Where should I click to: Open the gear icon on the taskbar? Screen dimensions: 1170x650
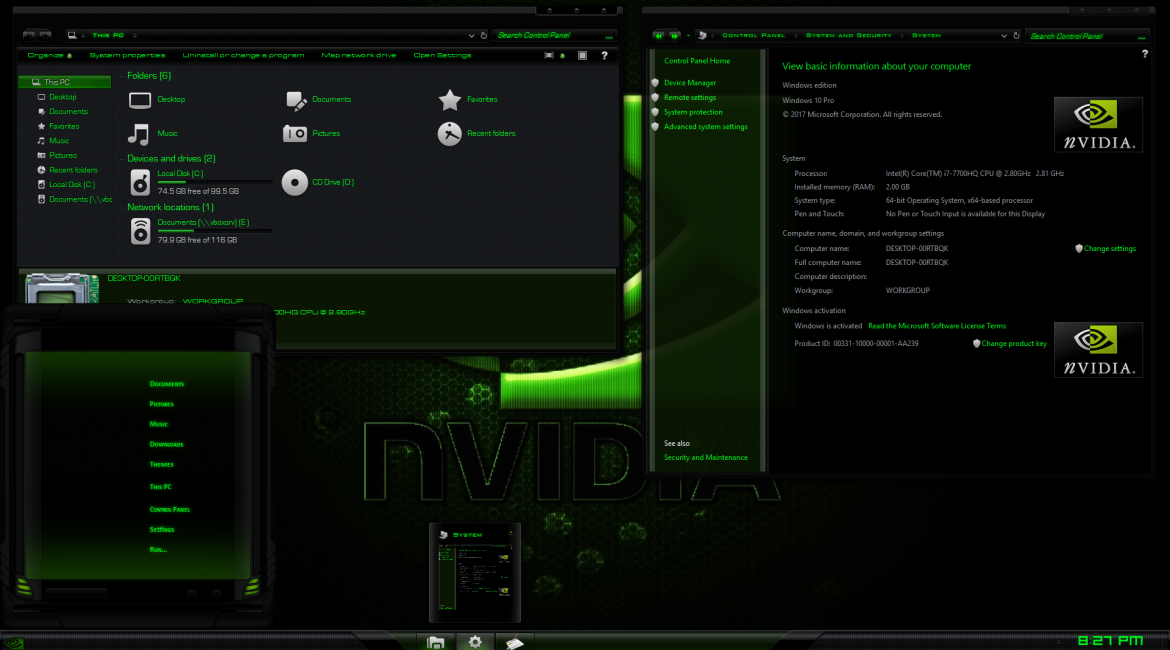pos(475,642)
